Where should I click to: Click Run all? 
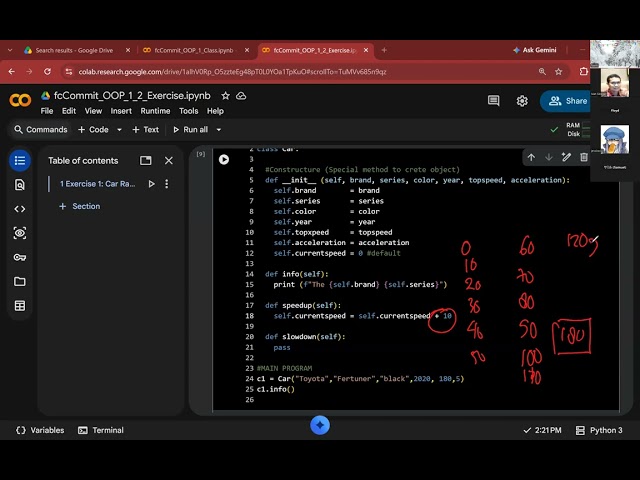coord(190,130)
